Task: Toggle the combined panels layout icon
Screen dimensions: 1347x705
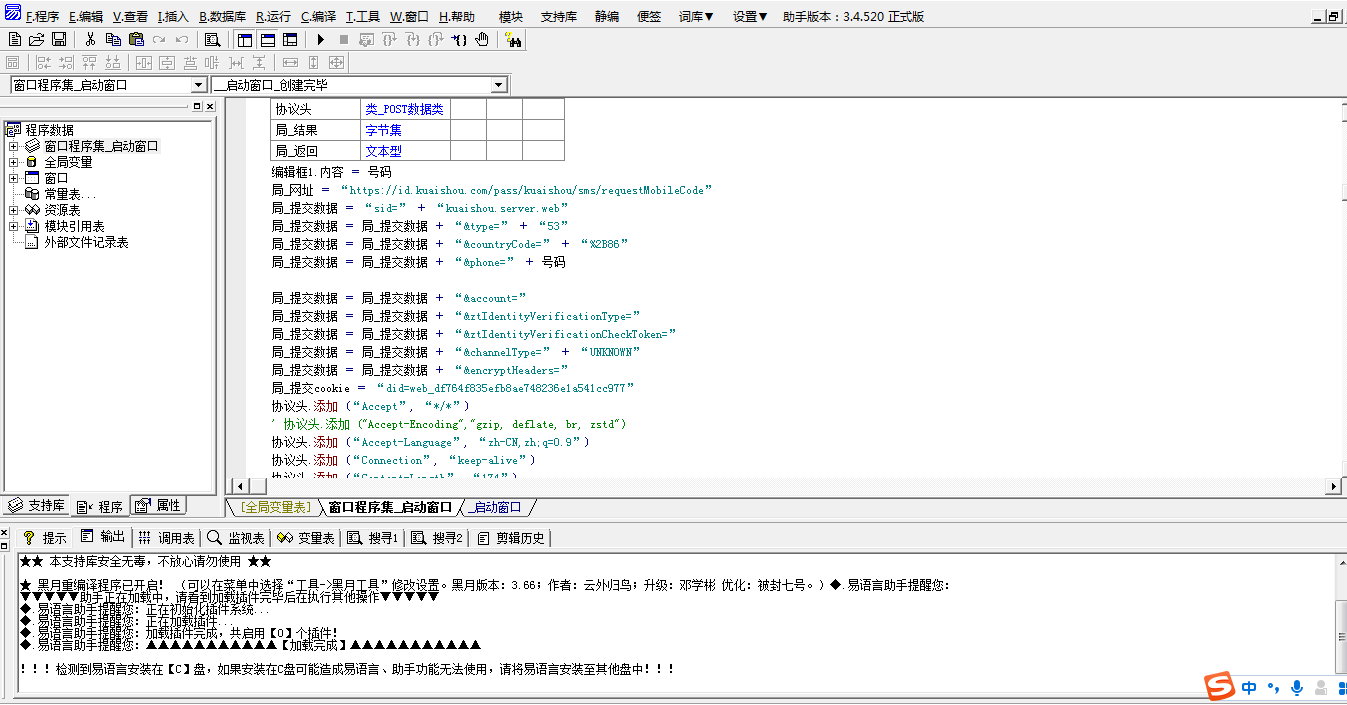Action: [x=290, y=40]
